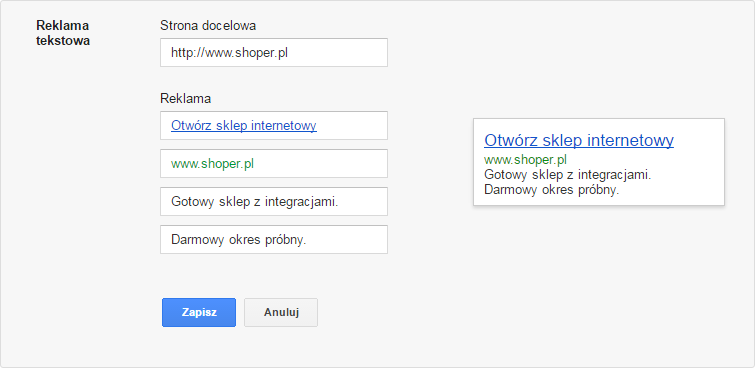Click the display URL field showing www.shoper.pl
Viewport: 755px width, 368px height.
[x=273, y=164]
